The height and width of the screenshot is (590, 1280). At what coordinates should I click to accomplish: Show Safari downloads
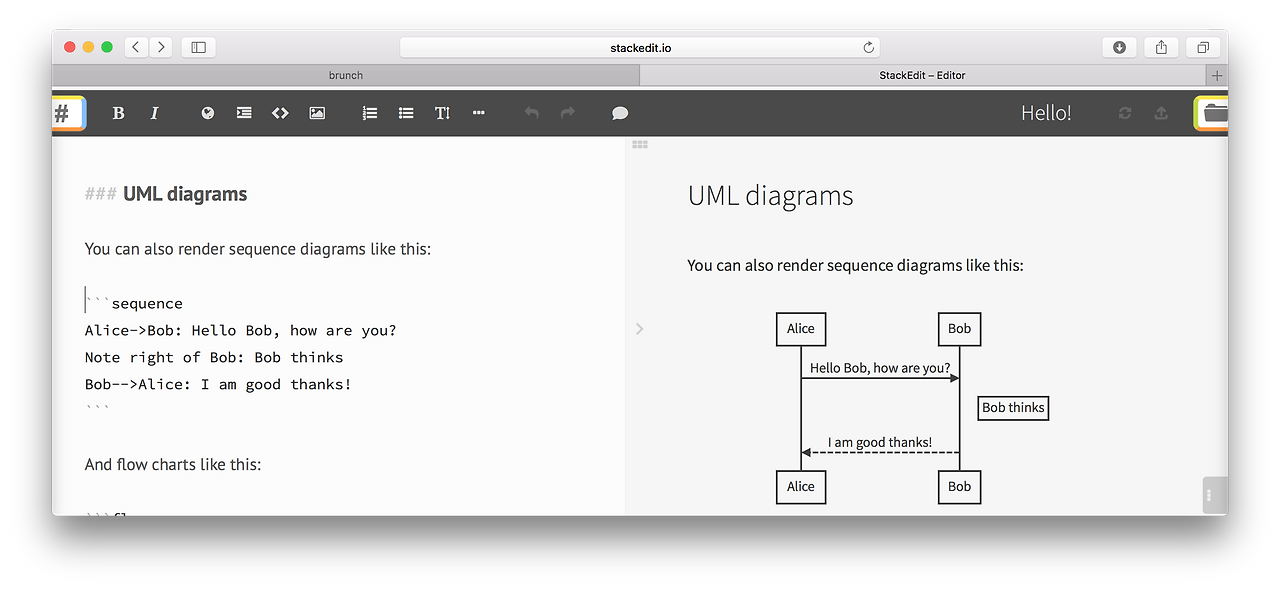tap(1119, 47)
